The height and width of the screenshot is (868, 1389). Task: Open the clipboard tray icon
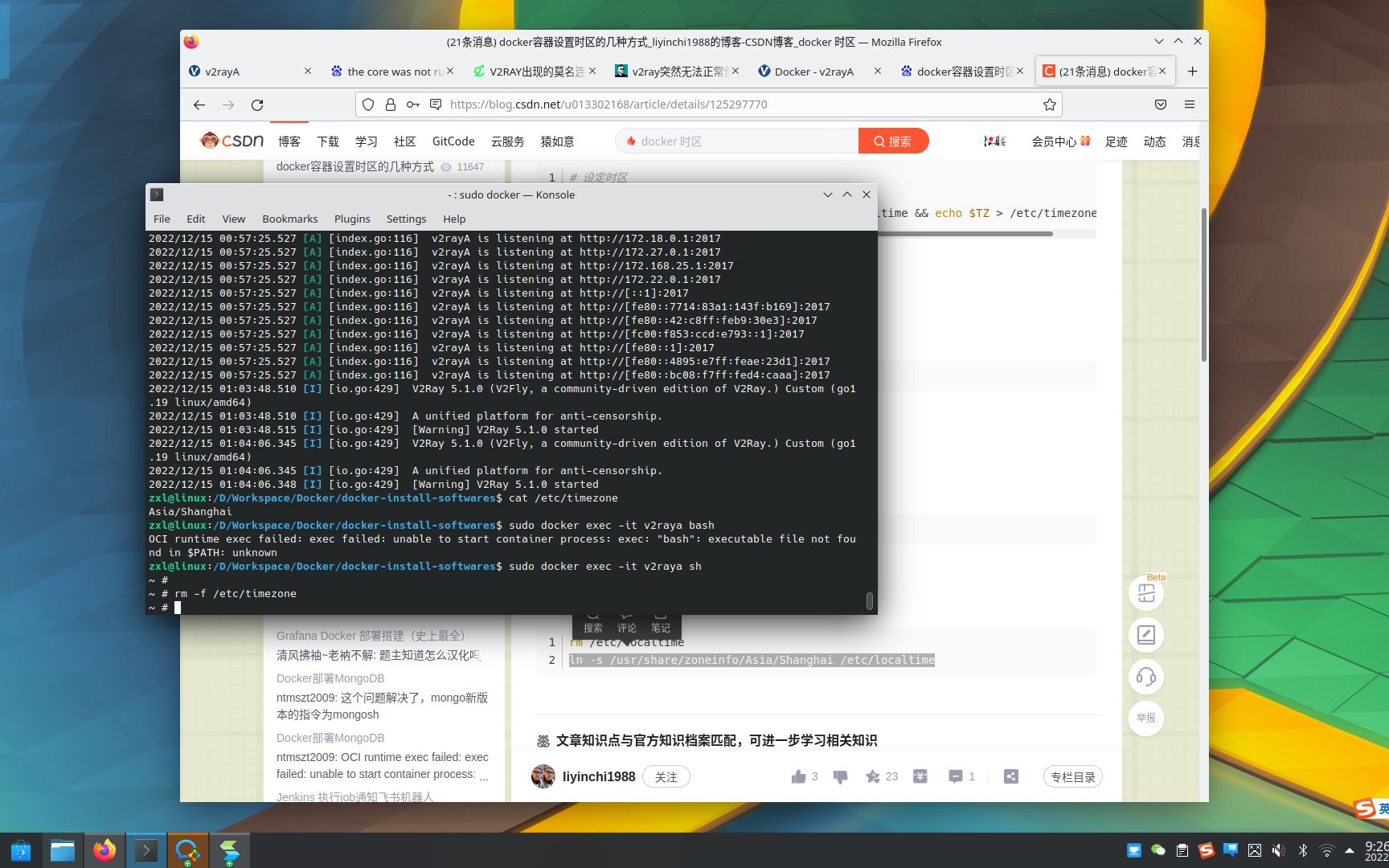click(1182, 850)
